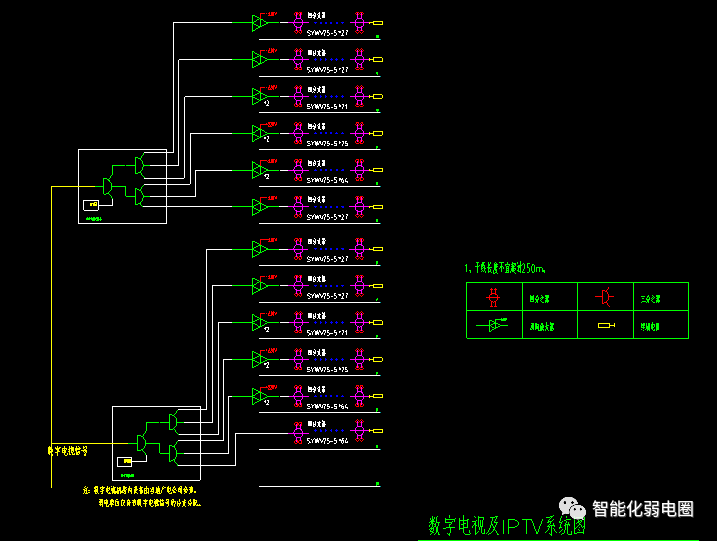This screenshot has height=541, width=717.
Task: Click the legend label beside the terminating resistor symbol
Action: 650,327
